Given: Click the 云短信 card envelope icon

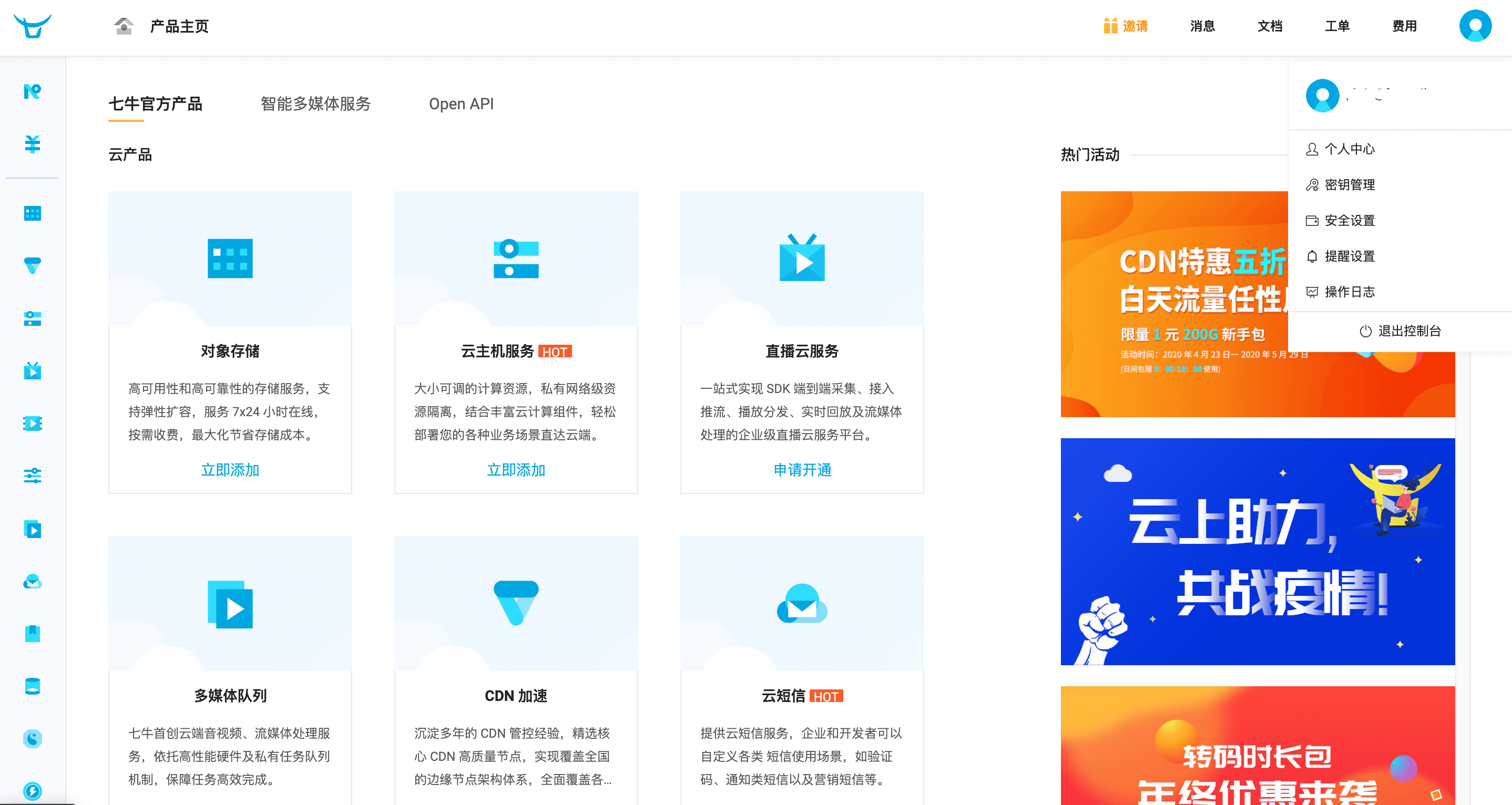Looking at the screenshot, I should 802,603.
